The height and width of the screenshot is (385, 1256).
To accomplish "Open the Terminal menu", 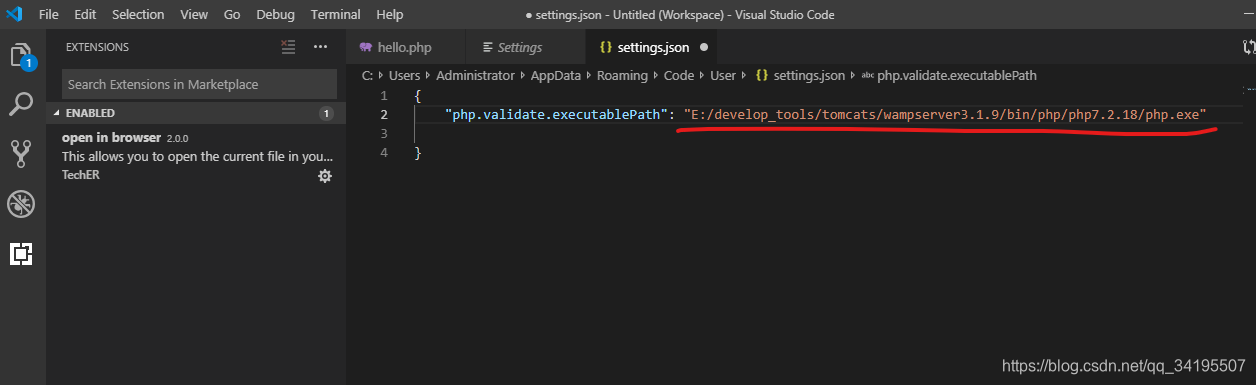I will pos(336,15).
